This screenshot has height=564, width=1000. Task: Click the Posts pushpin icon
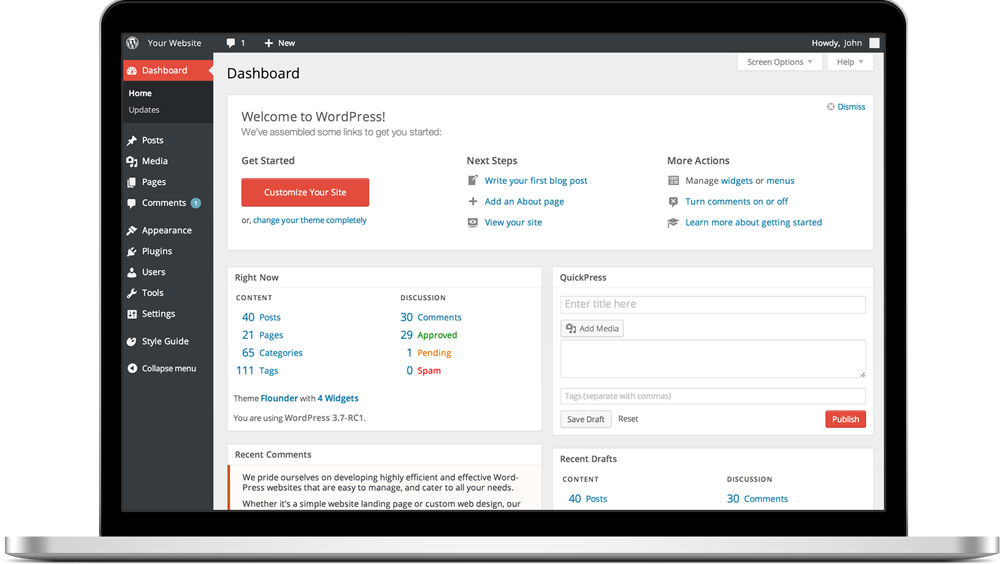132,140
